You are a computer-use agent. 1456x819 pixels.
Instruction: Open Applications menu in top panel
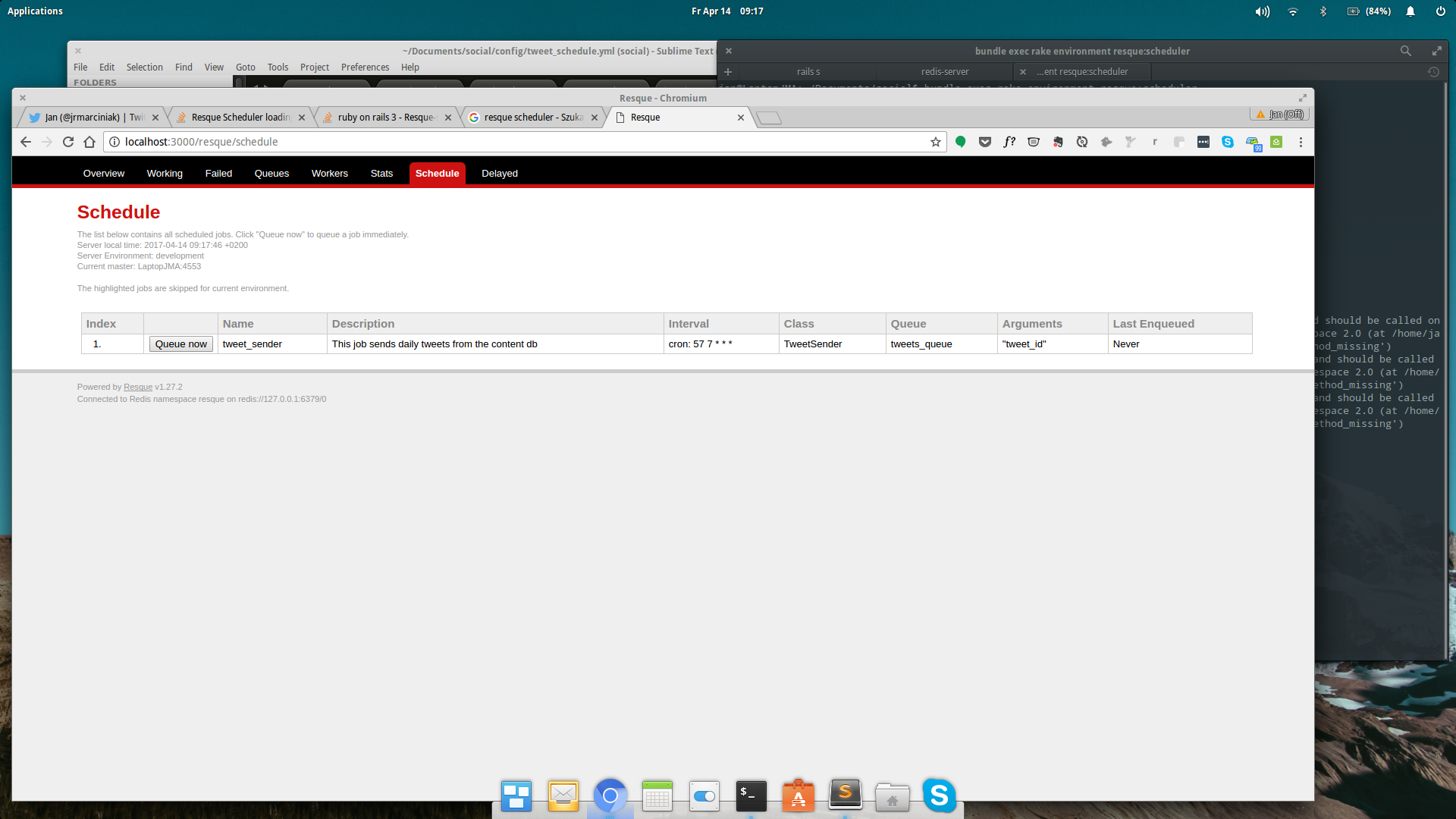(35, 11)
